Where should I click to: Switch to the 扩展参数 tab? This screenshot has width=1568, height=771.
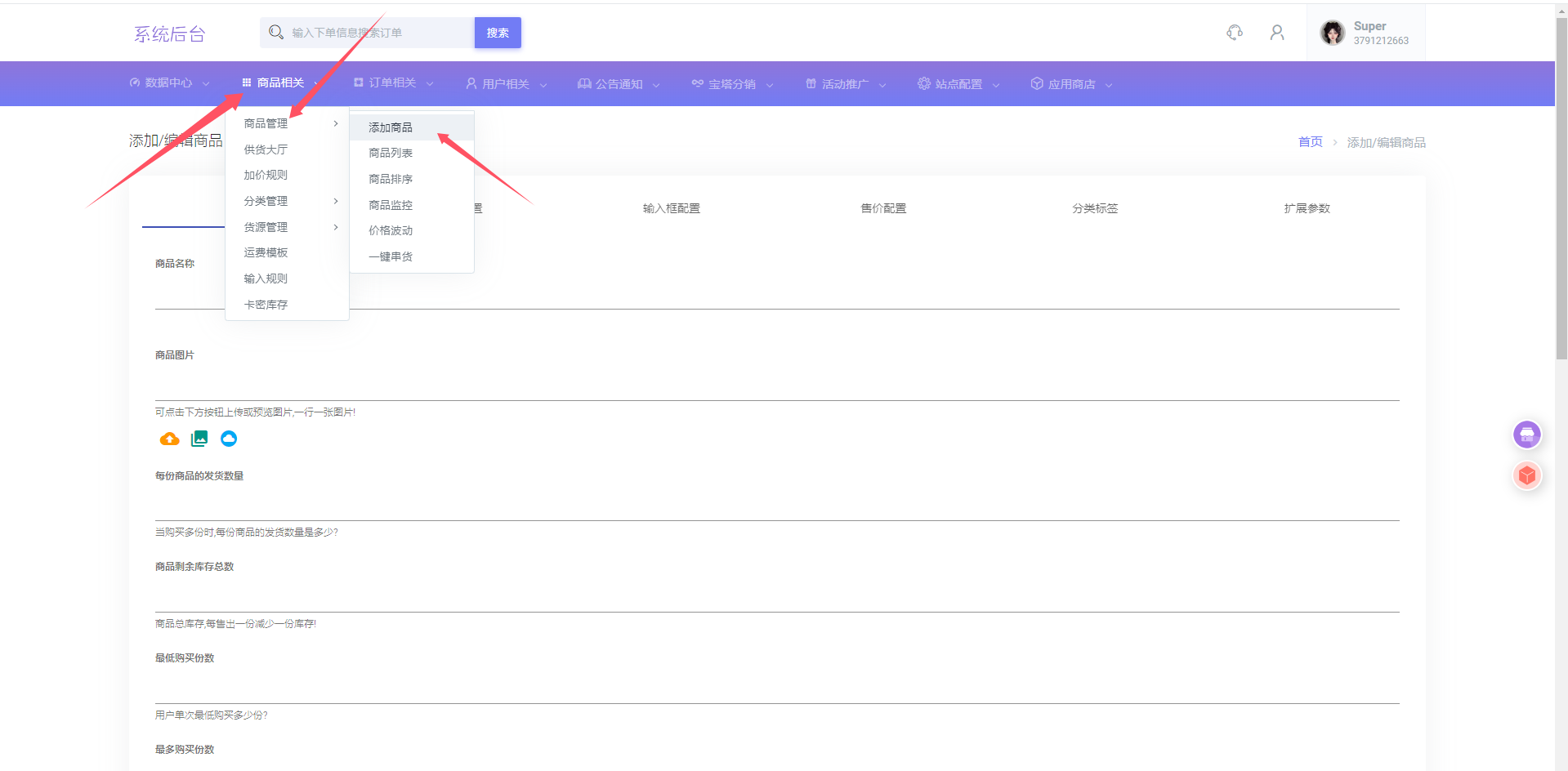pos(1307,208)
